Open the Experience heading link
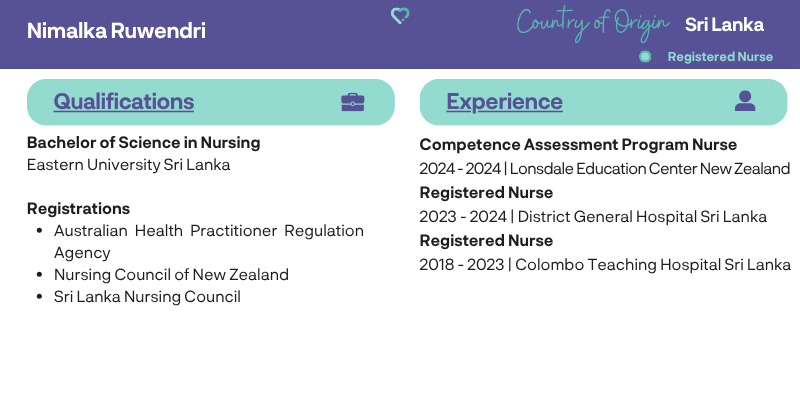The width and height of the screenshot is (800, 400). pos(504,101)
